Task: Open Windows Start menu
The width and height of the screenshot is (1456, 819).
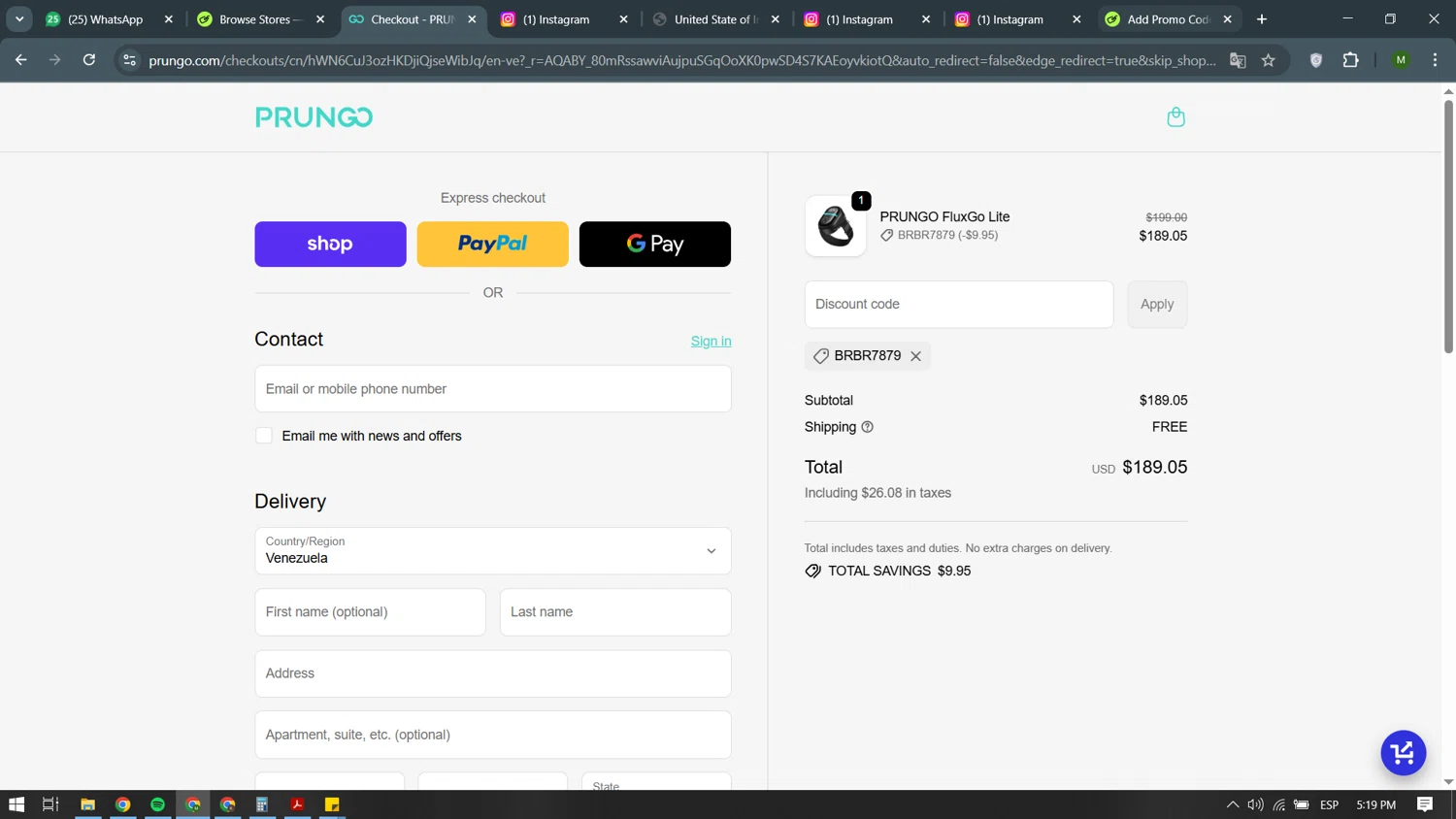Action: coord(17,804)
